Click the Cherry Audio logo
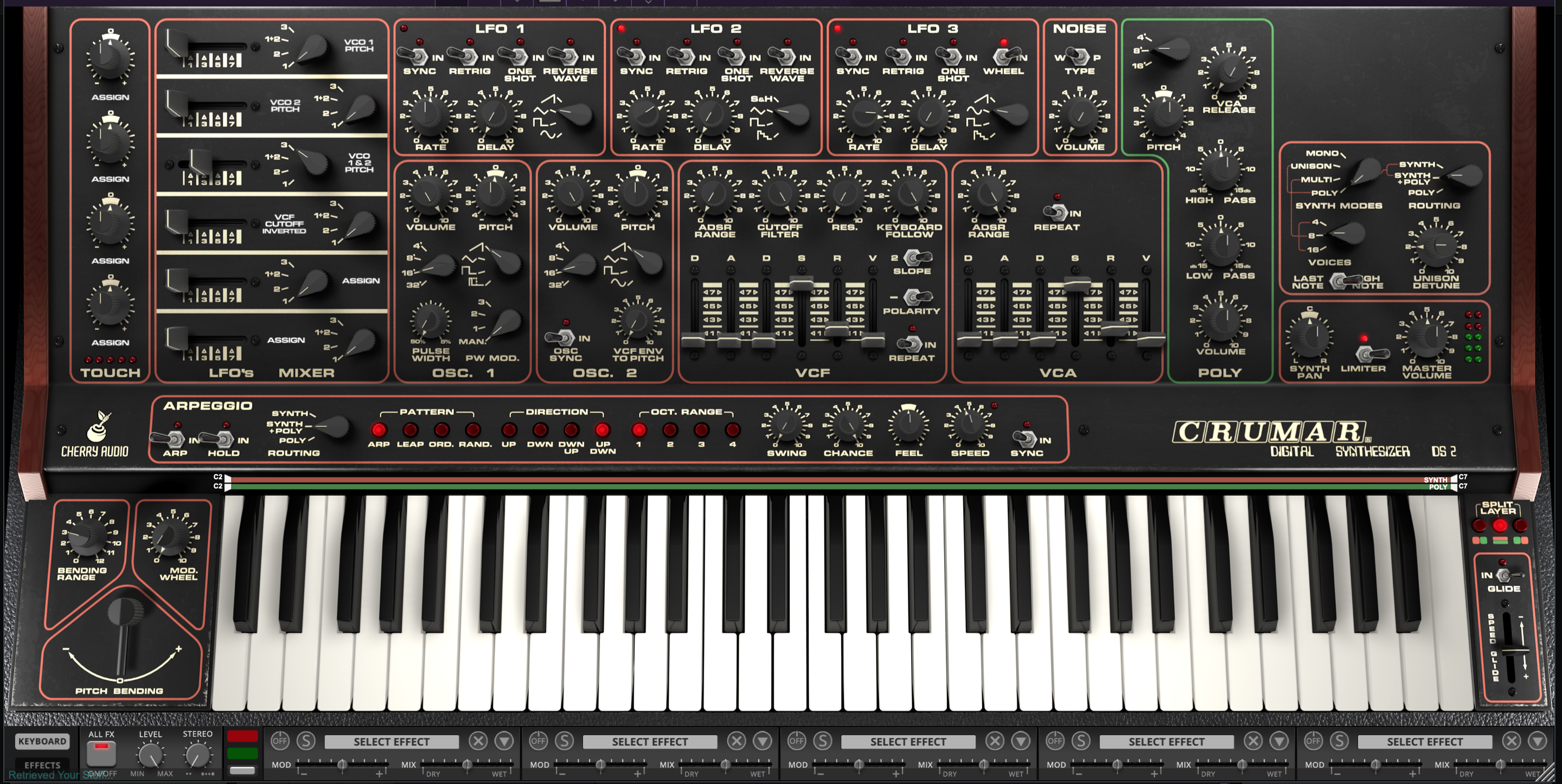 point(95,435)
